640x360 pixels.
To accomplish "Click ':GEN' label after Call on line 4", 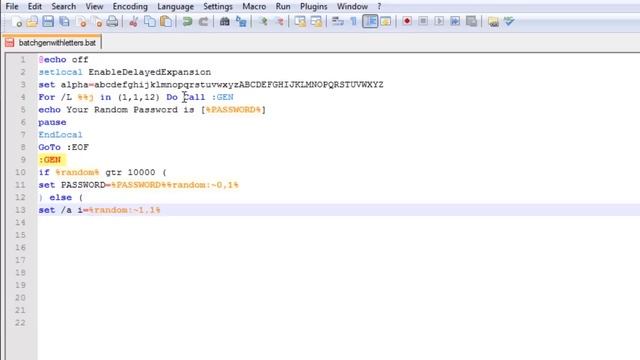I will click(222, 97).
